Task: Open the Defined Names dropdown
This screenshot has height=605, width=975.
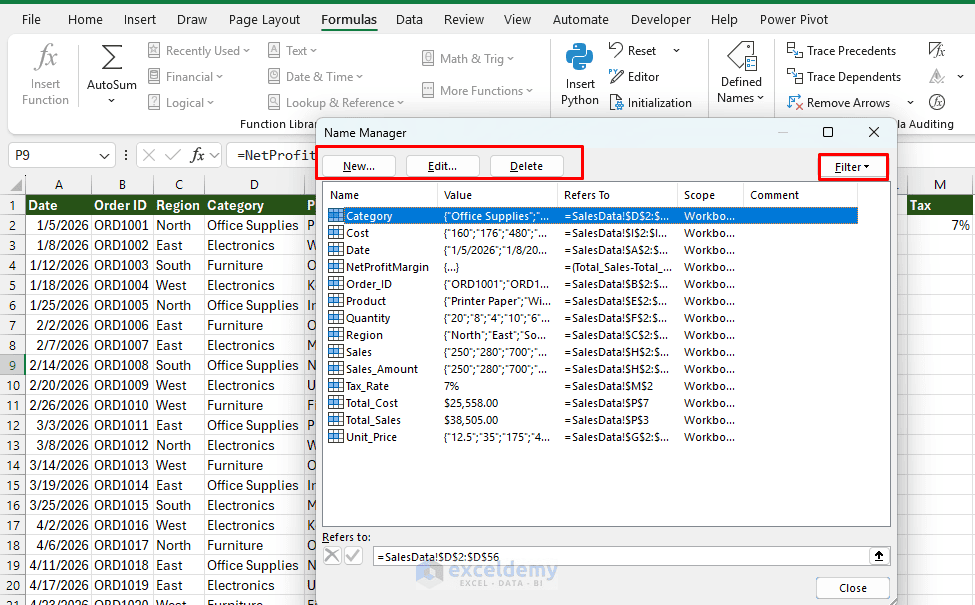Action: (740, 74)
